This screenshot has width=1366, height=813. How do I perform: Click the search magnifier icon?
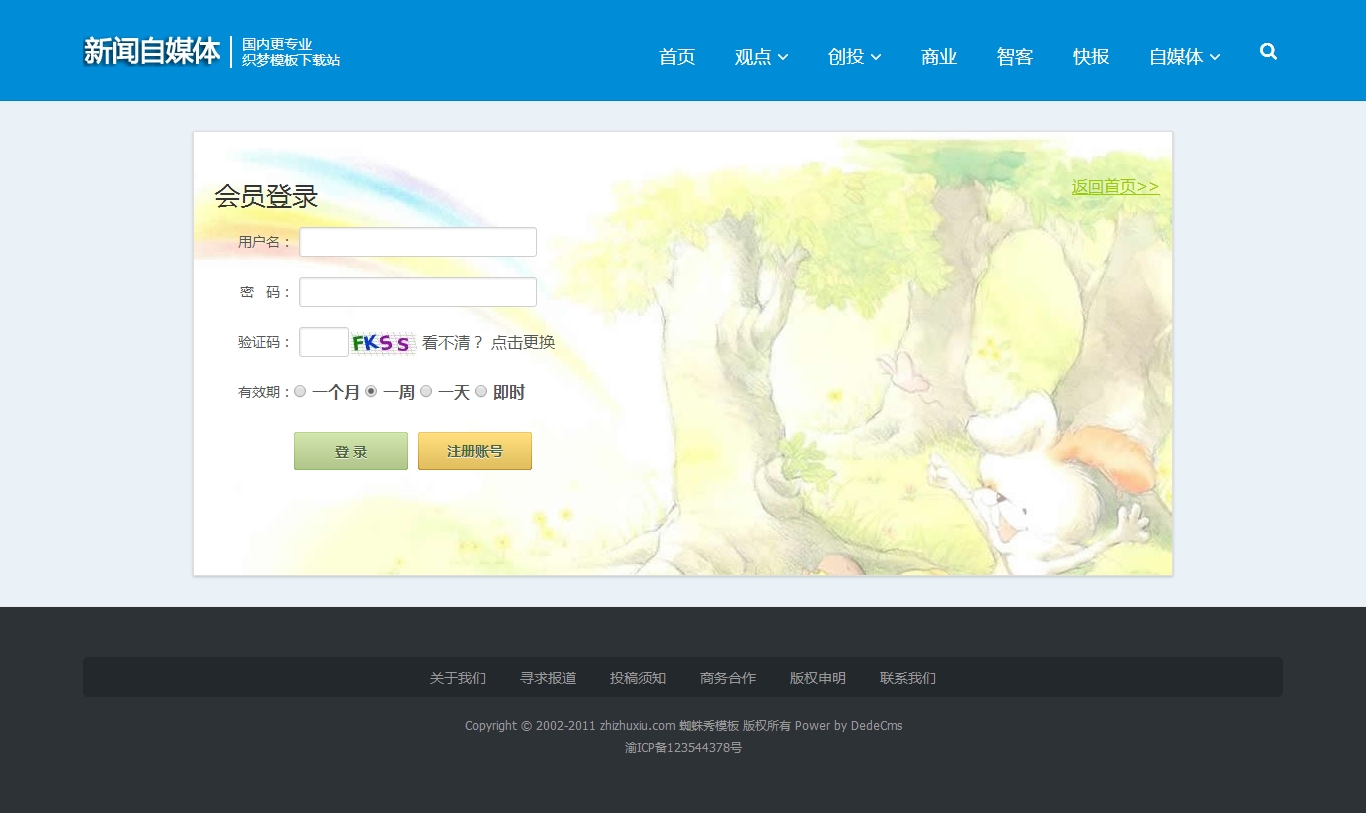[1268, 52]
